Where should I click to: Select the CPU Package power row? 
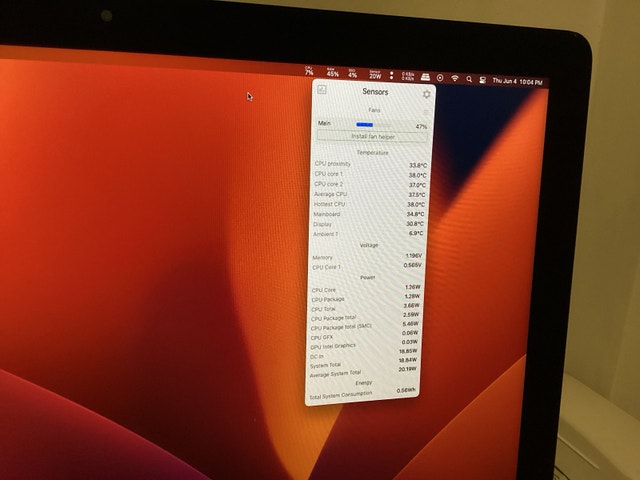pos(365,298)
